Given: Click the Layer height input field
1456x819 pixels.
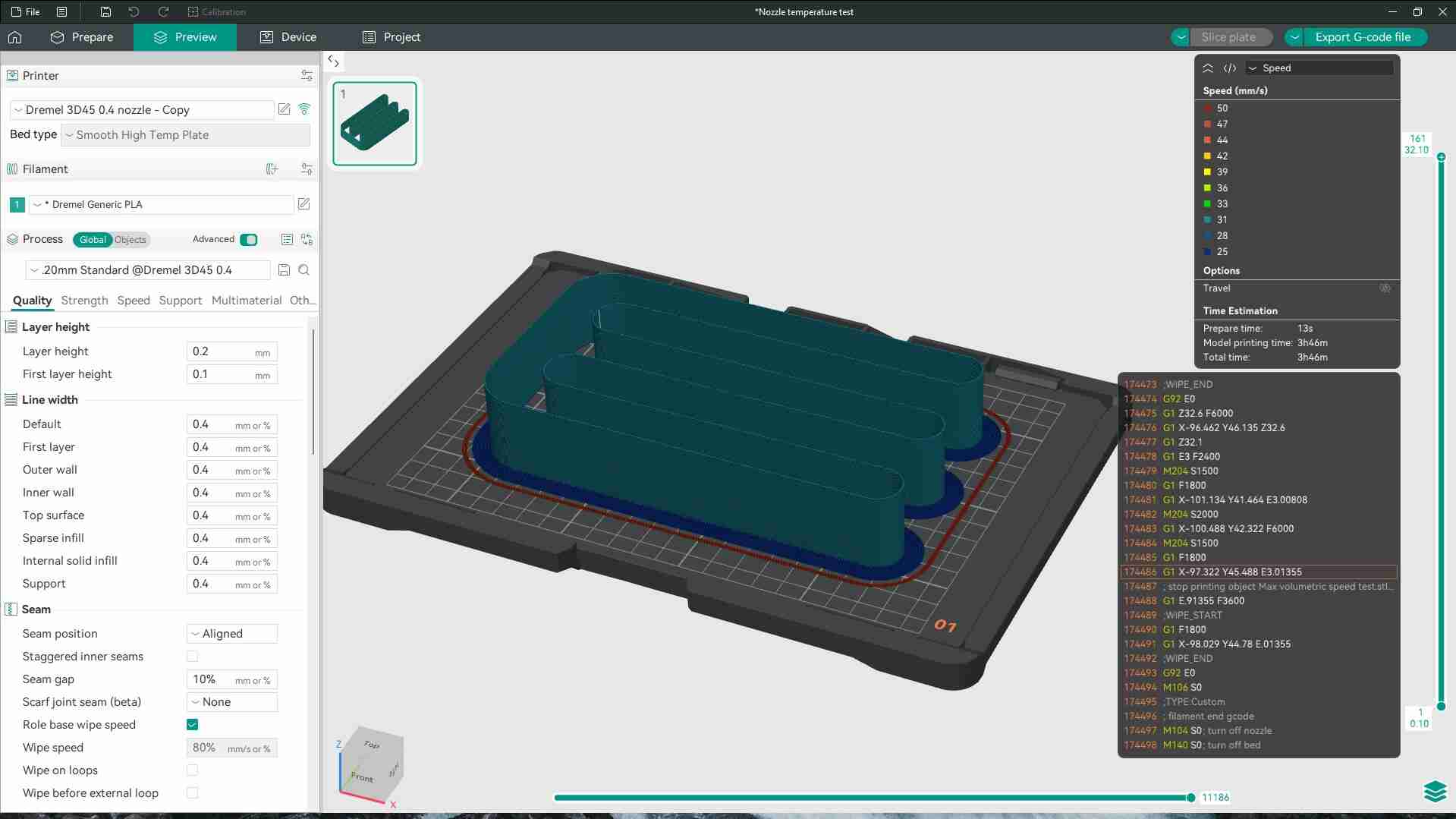Looking at the screenshot, I should 232,351.
